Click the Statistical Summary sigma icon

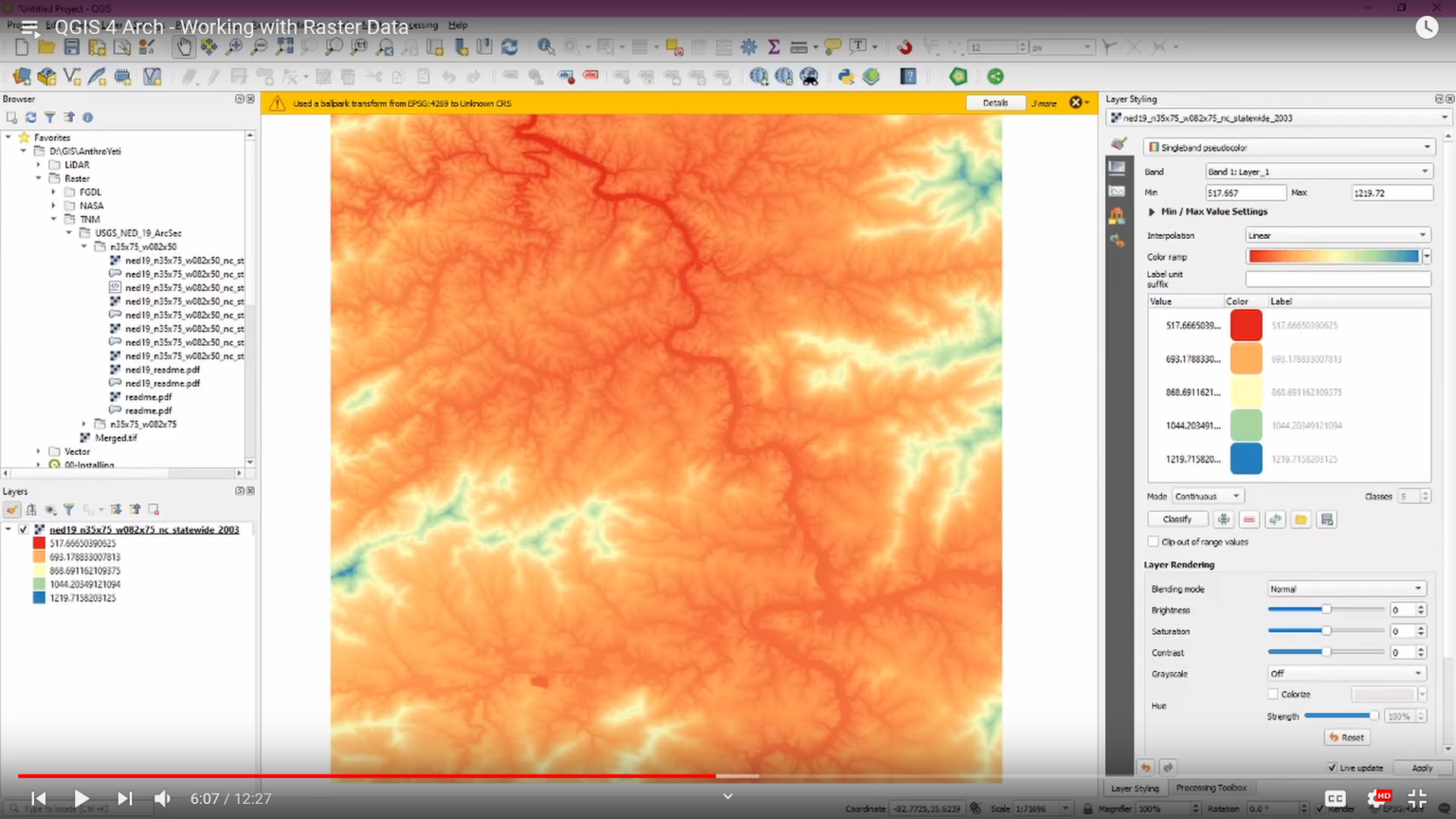click(774, 46)
